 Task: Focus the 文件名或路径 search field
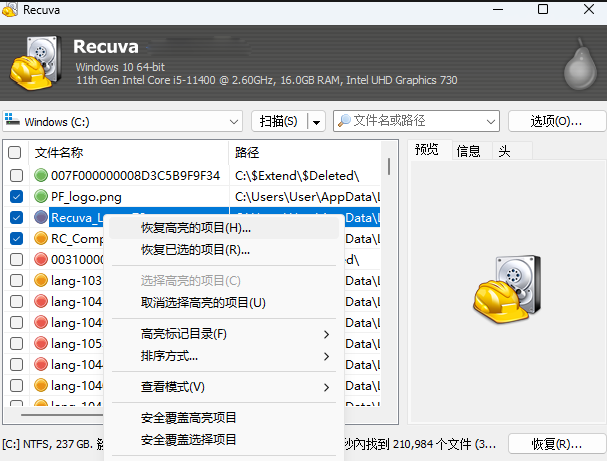pyautogui.click(x=416, y=121)
